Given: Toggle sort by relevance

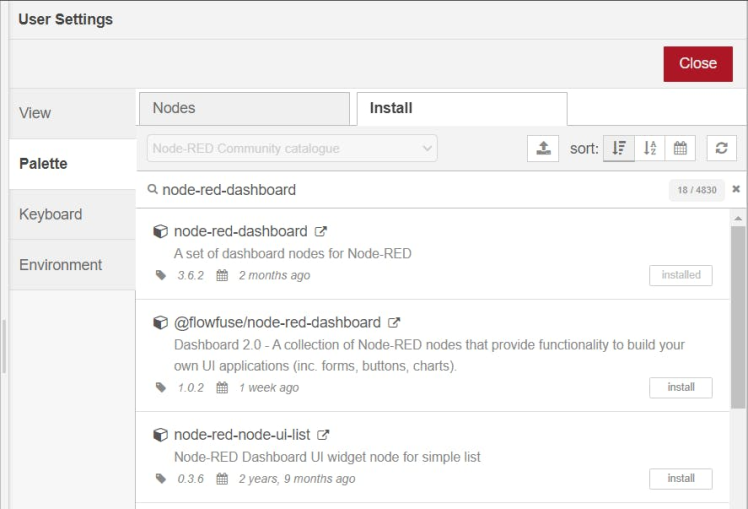Looking at the screenshot, I should click(617, 148).
